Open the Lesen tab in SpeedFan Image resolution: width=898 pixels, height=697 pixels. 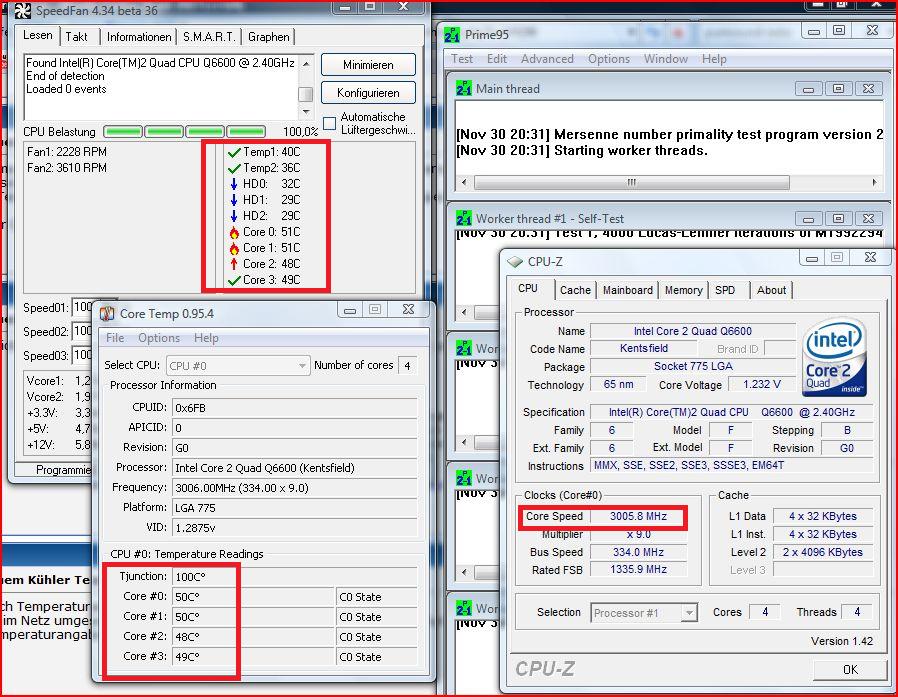(x=37, y=35)
